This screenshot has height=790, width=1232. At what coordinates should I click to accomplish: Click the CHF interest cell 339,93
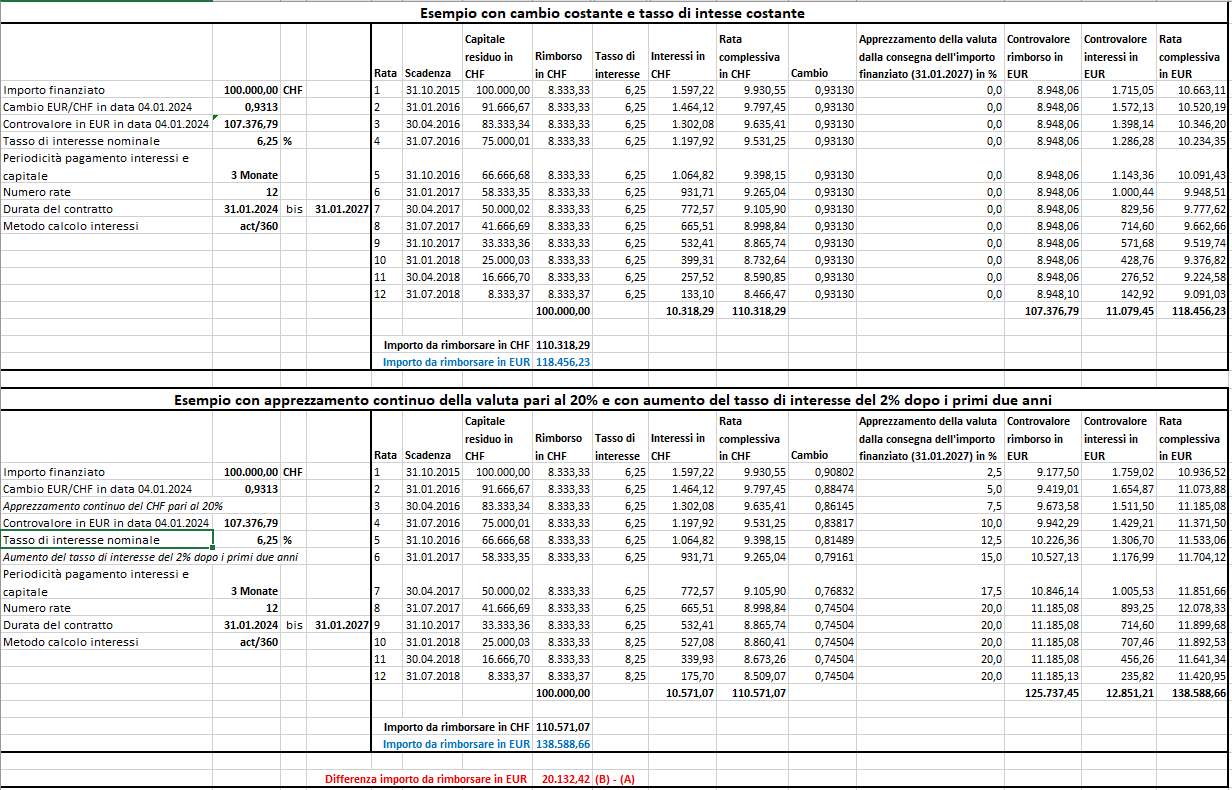pos(682,659)
